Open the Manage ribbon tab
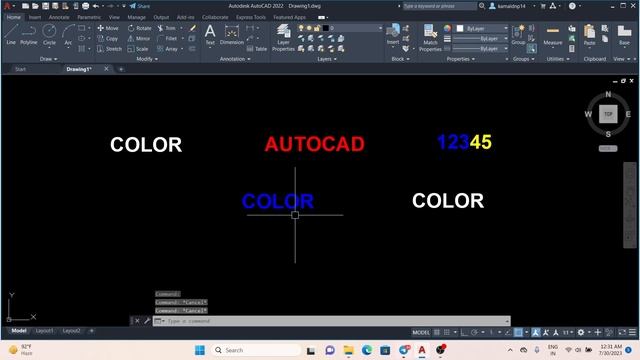This screenshot has height=360, width=640. tap(136, 17)
